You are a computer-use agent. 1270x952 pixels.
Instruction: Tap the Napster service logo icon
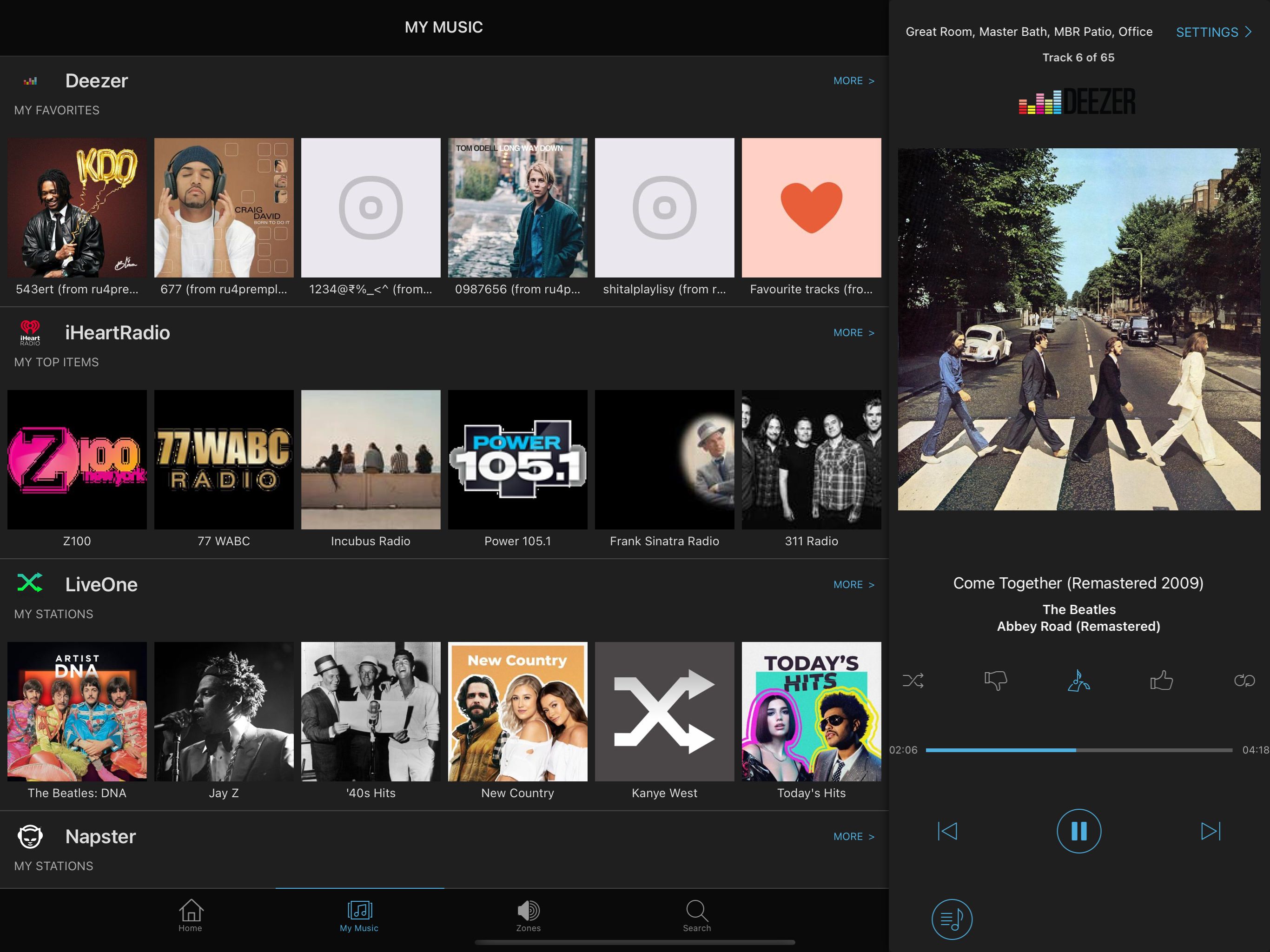[x=30, y=837]
